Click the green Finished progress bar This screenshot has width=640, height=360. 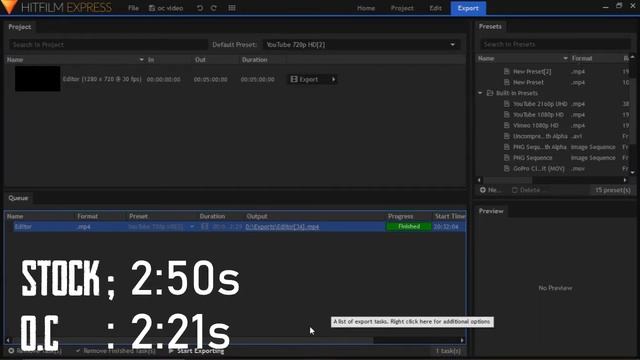click(x=409, y=227)
